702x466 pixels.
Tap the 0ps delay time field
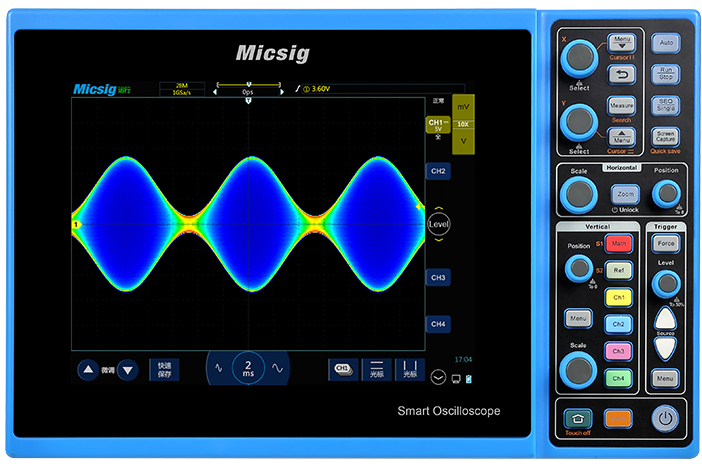click(x=248, y=92)
